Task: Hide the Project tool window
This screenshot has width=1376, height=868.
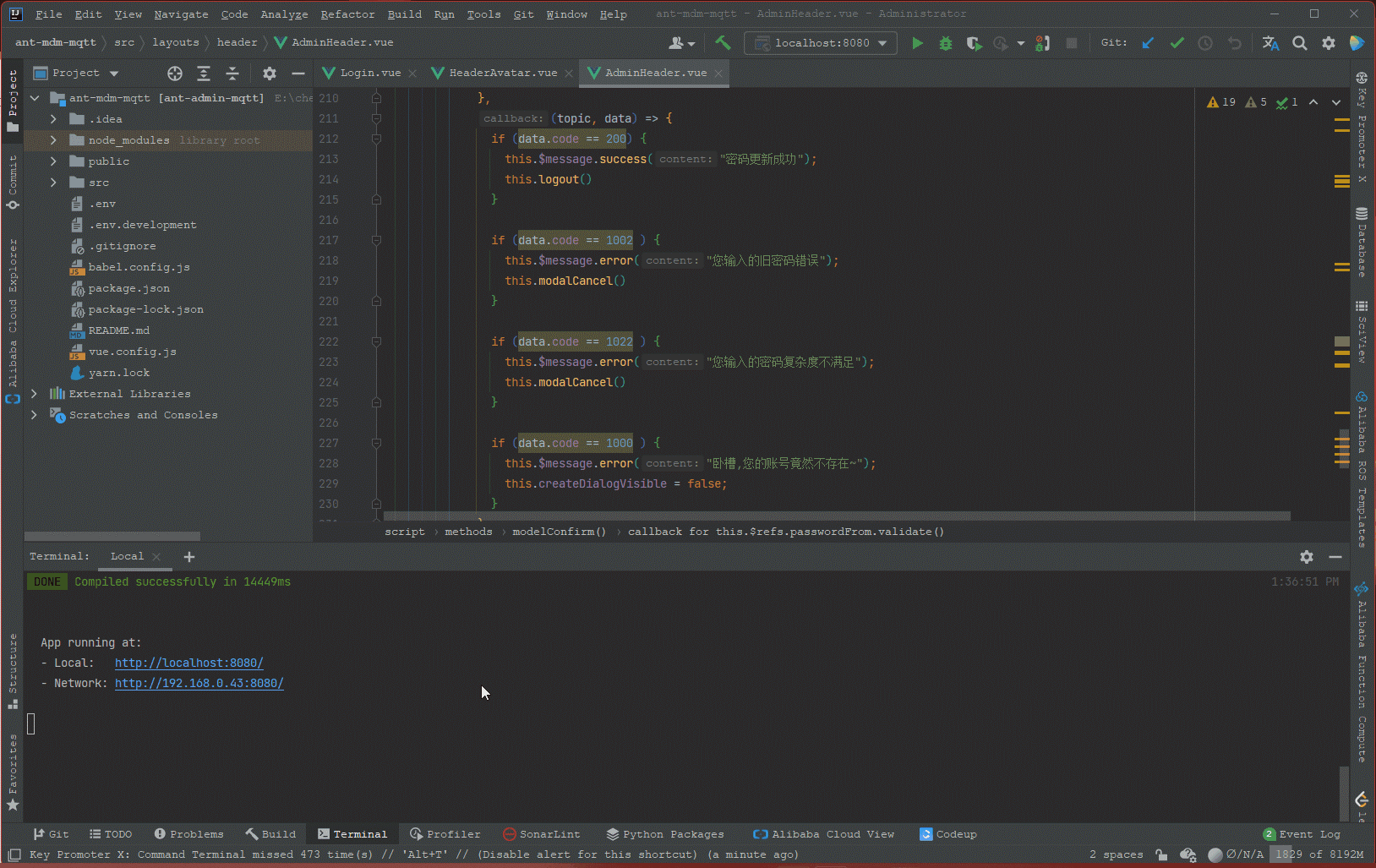Action: (x=298, y=74)
